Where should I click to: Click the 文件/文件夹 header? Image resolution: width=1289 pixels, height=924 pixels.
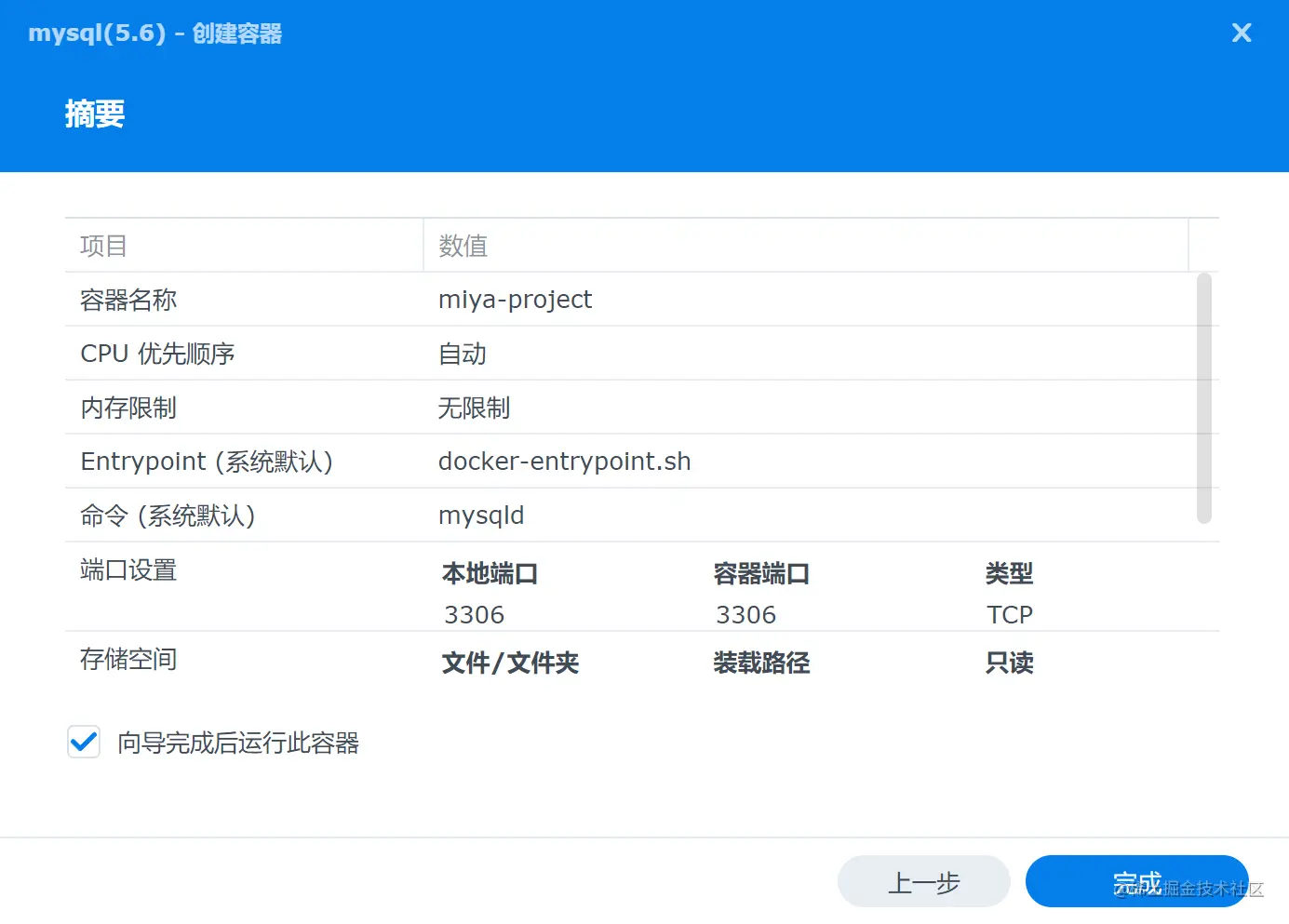tap(510, 663)
